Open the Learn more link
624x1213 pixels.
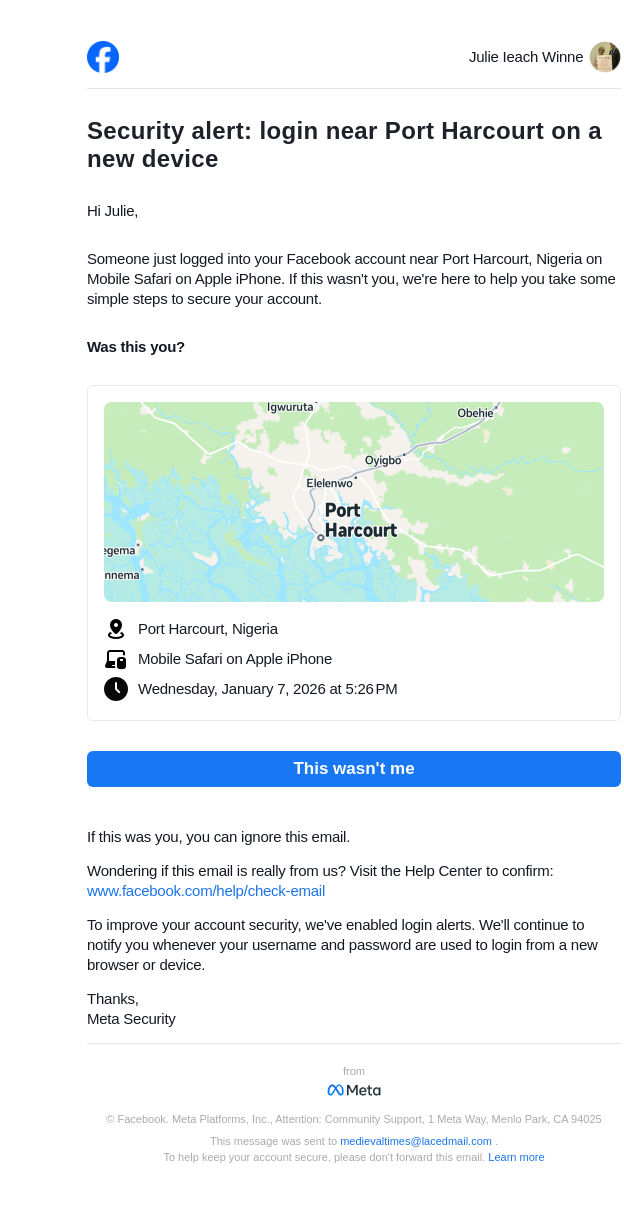pyautogui.click(x=516, y=1157)
